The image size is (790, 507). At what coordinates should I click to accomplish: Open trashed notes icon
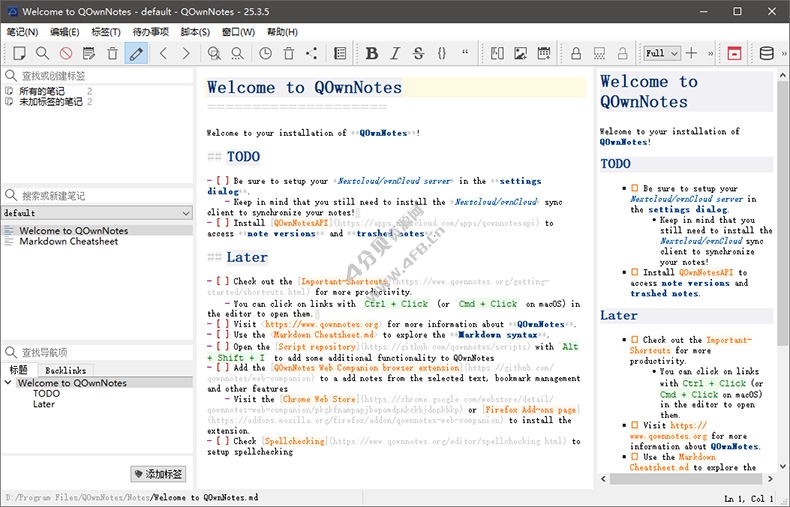click(289, 53)
